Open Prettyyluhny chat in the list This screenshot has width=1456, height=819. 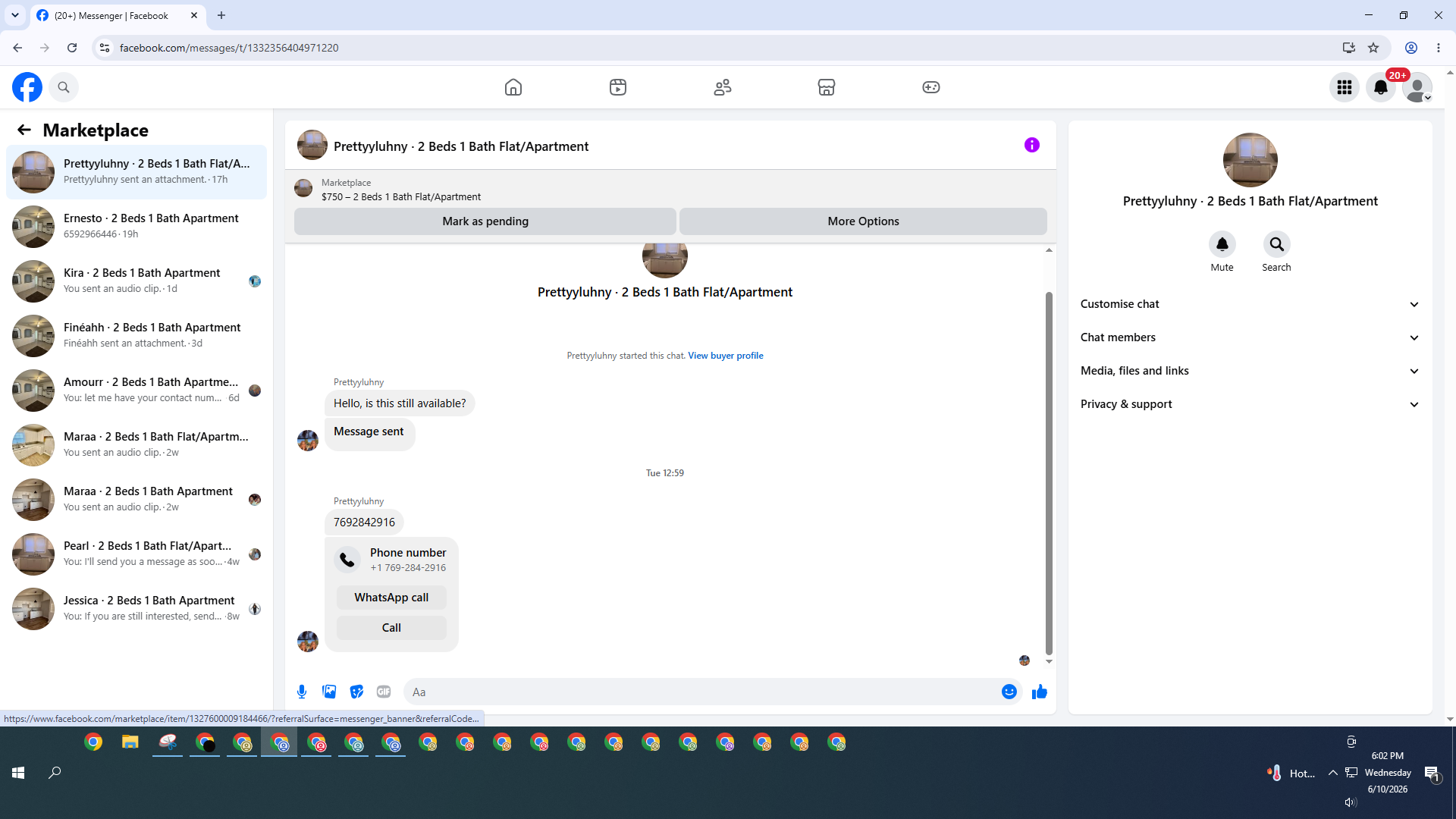(x=136, y=172)
